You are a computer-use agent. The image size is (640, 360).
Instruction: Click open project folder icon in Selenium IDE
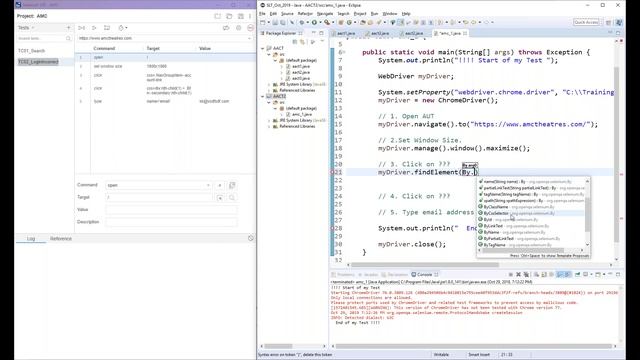click(229, 16)
